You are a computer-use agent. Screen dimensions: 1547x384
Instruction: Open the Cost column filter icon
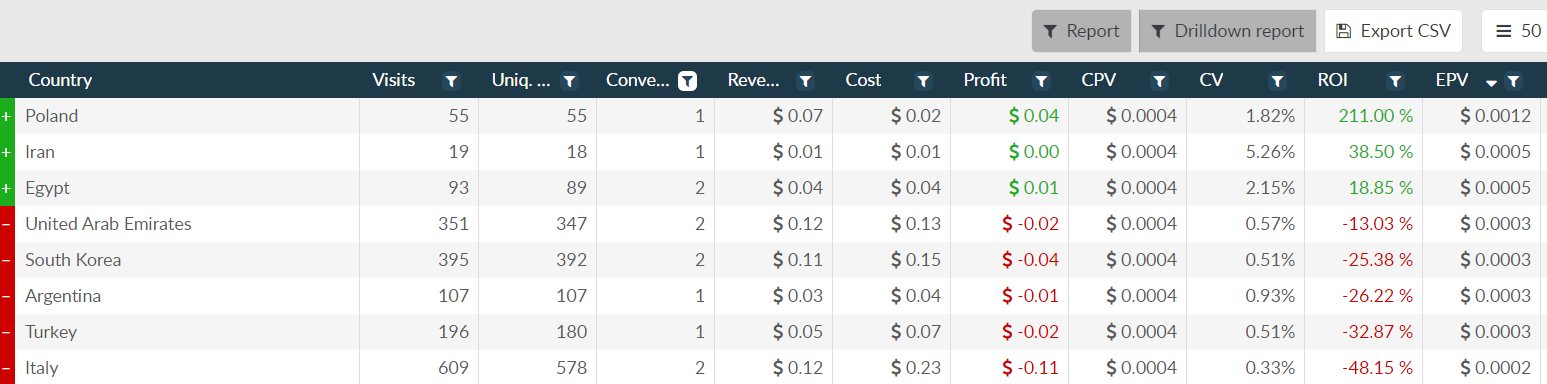[x=924, y=81]
